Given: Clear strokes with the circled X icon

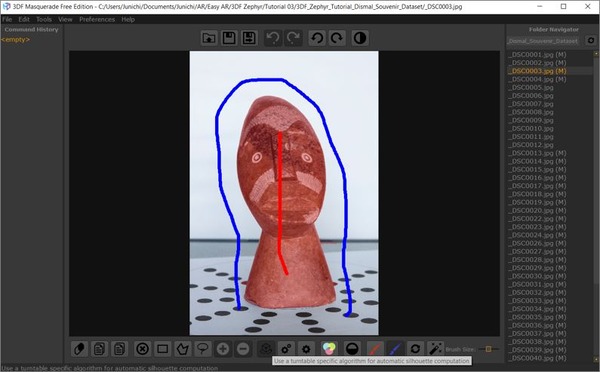Looking at the screenshot, I should click(x=142, y=349).
